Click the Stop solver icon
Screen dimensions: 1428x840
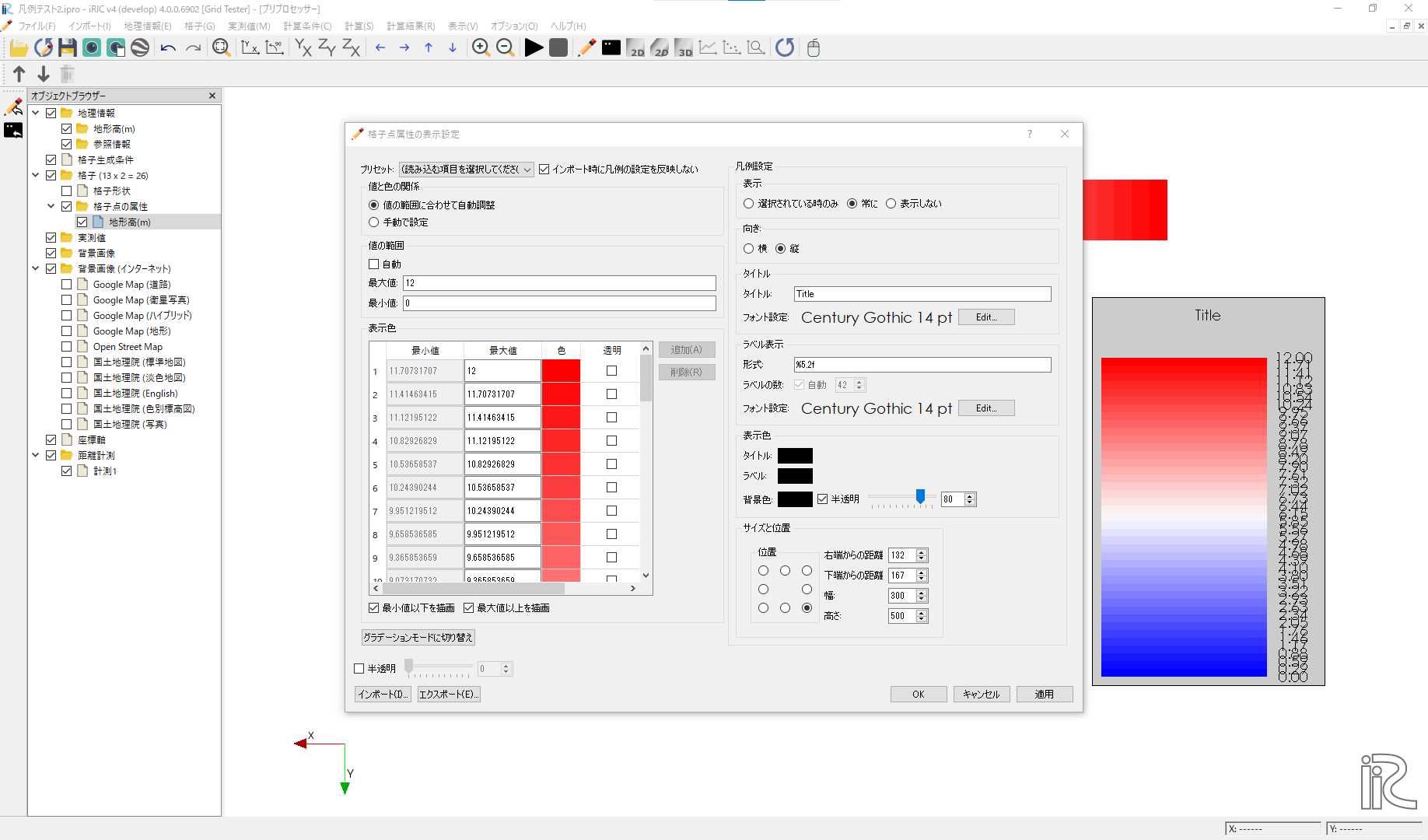click(x=558, y=47)
